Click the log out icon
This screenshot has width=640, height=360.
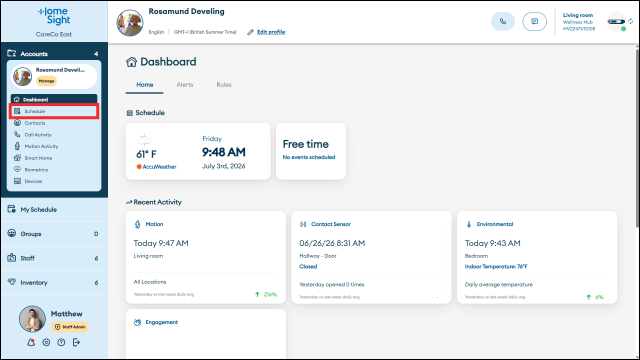tap(76, 342)
